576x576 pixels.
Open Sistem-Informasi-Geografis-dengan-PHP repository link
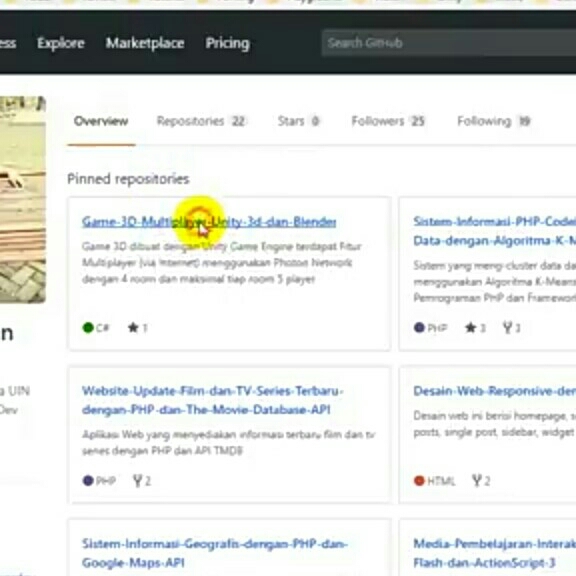click(215, 553)
